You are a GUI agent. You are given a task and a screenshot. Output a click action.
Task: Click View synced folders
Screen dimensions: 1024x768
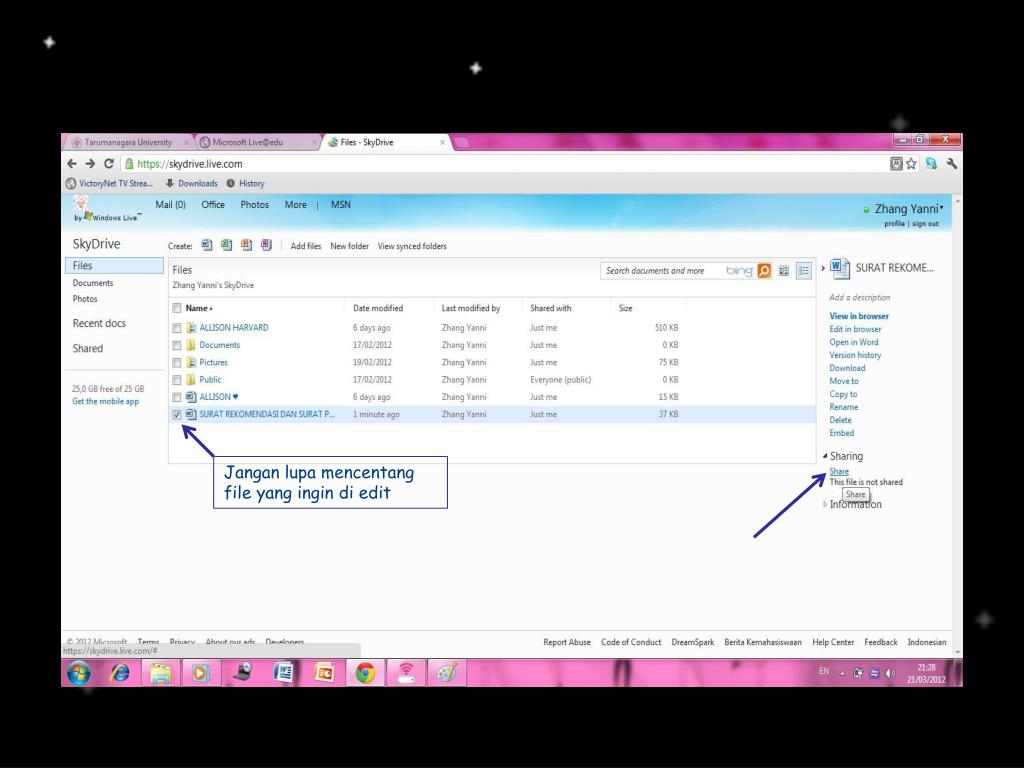[412, 246]
